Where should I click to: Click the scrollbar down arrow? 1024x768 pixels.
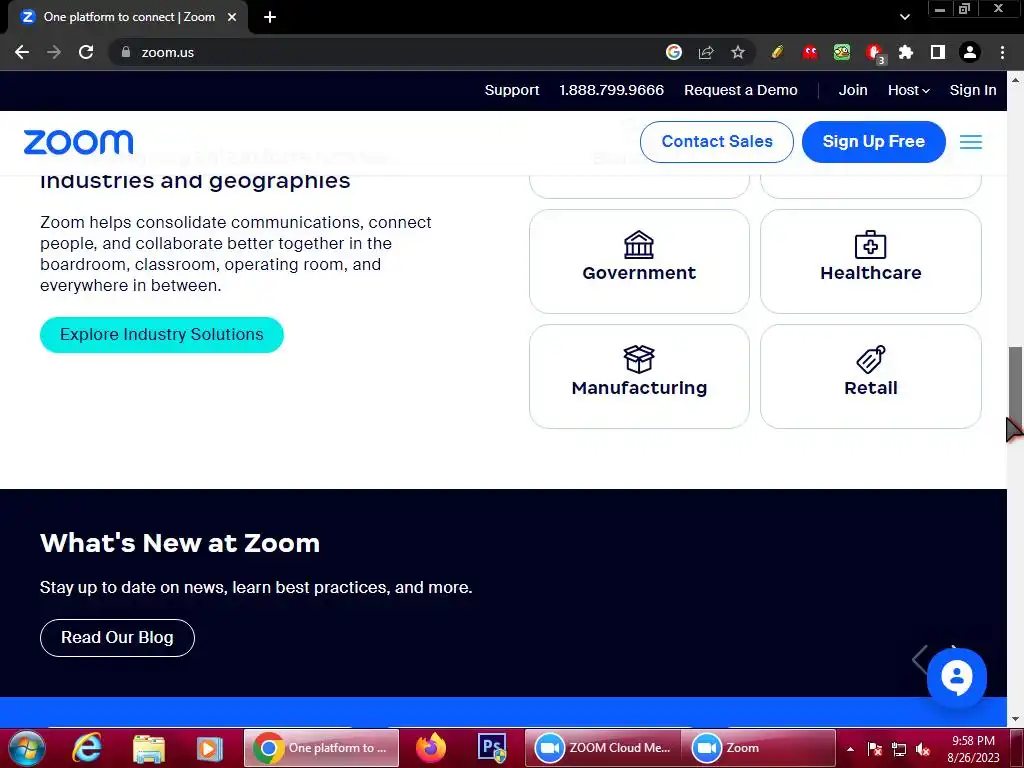1015,719
